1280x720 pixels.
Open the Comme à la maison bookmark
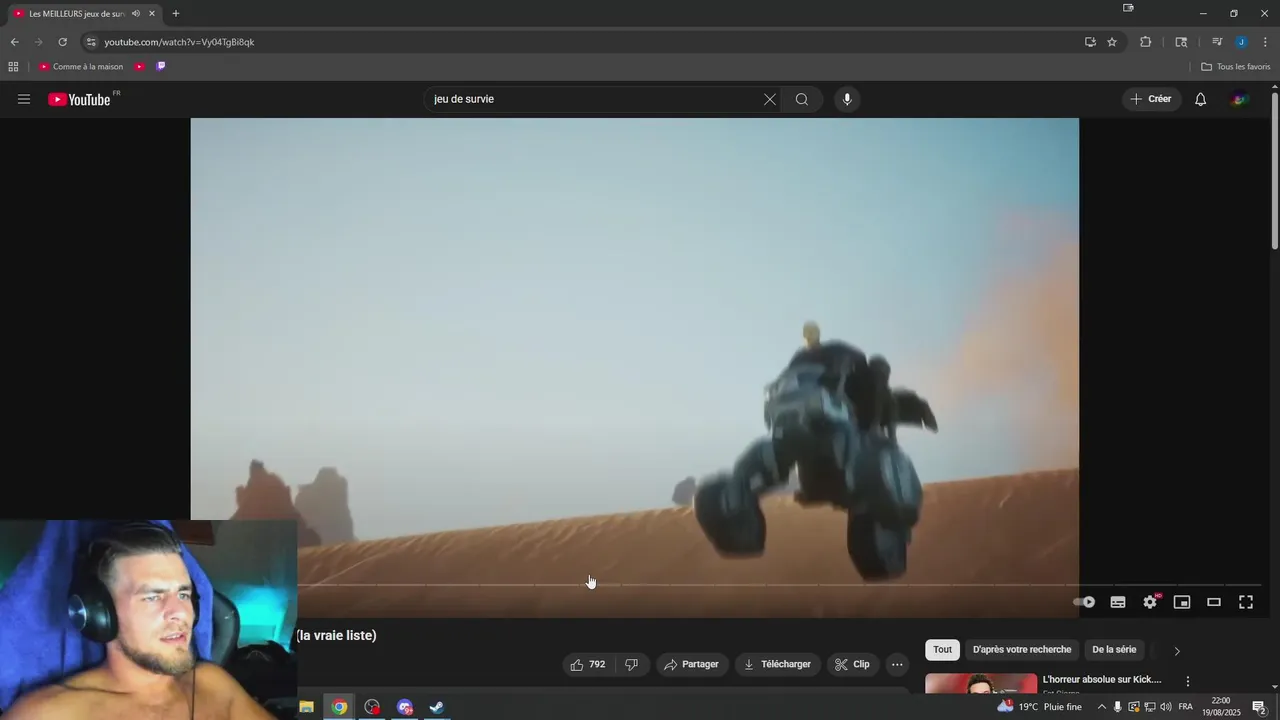tap(81, 67)
